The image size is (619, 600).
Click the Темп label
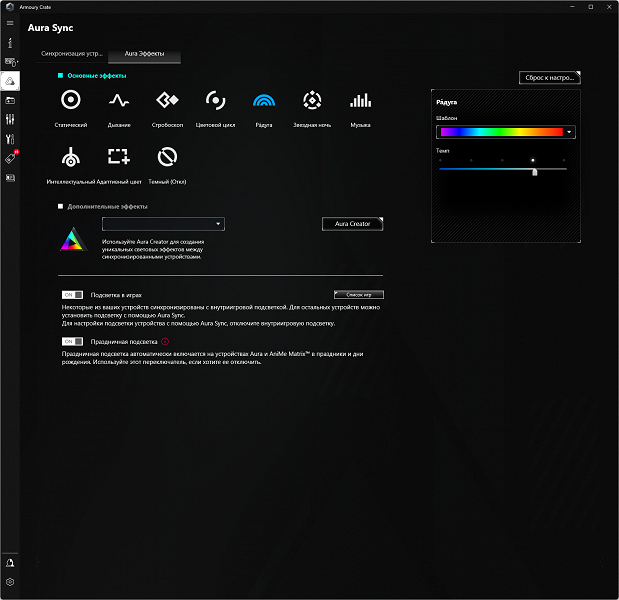coord(443,151)
